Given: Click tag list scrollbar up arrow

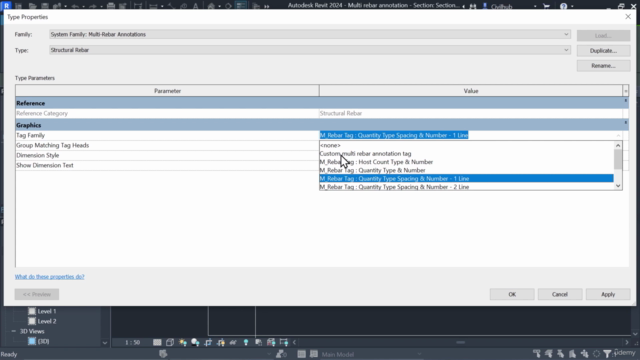Looking at the screenshot, I should click(x=618, y=145).
